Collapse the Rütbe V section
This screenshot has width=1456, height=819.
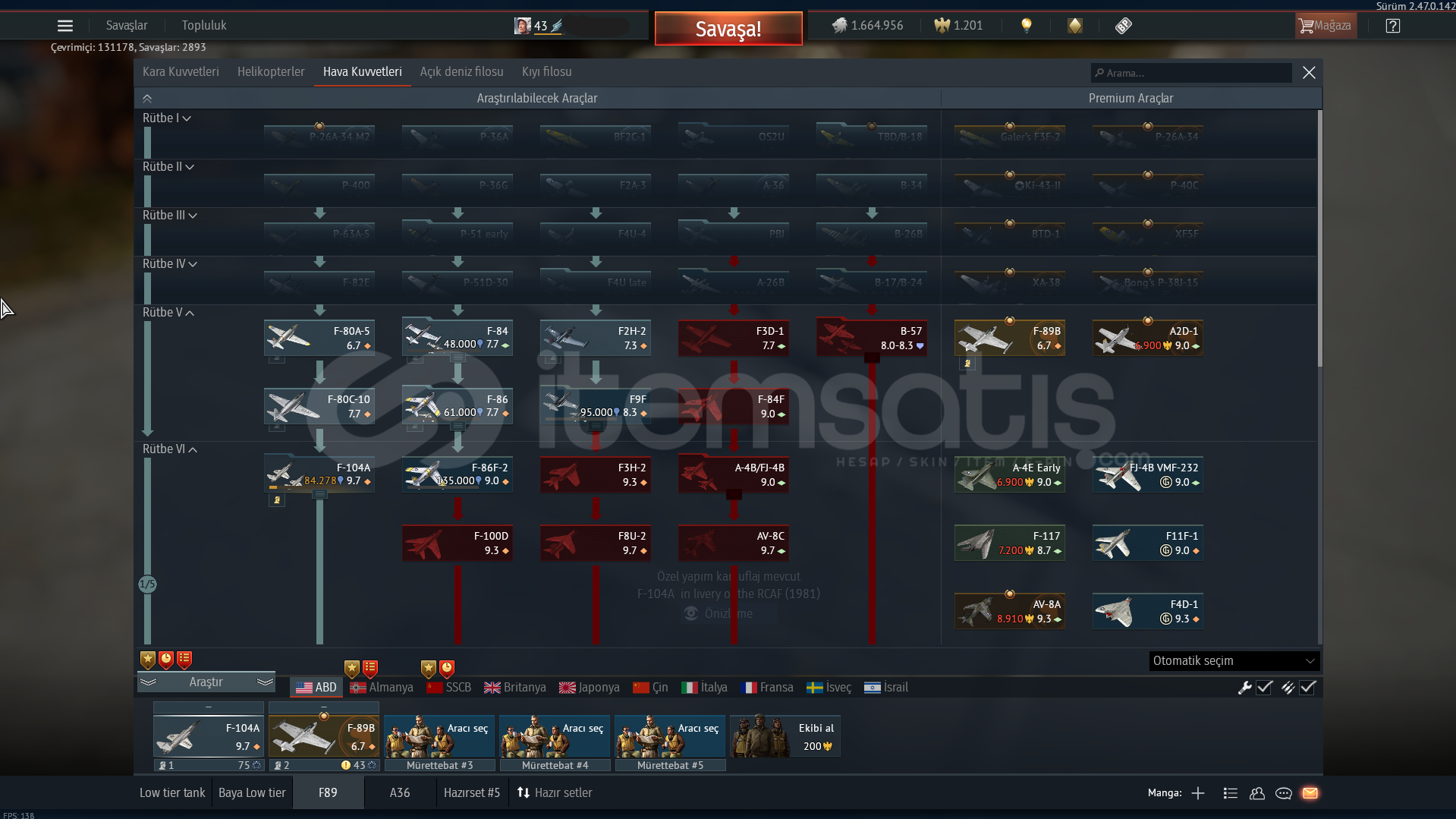tap(168, 313)
